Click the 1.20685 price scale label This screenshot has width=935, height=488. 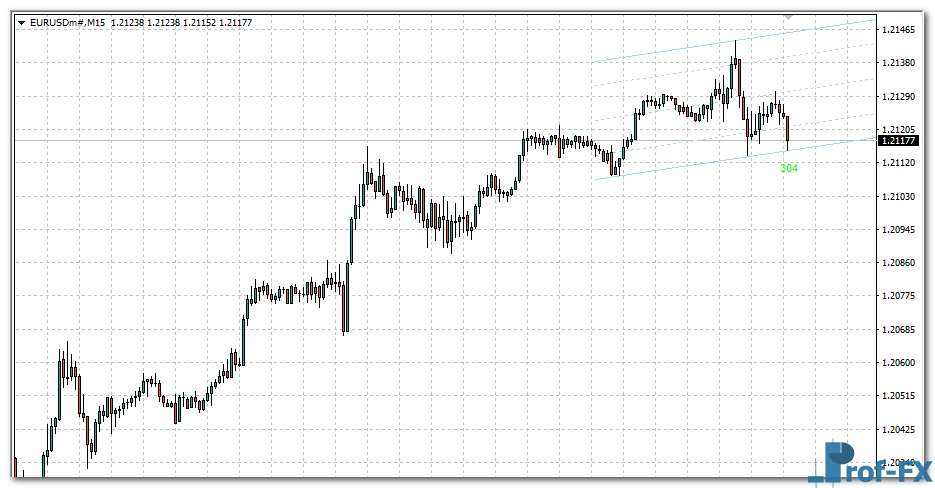tap(901, 330)
